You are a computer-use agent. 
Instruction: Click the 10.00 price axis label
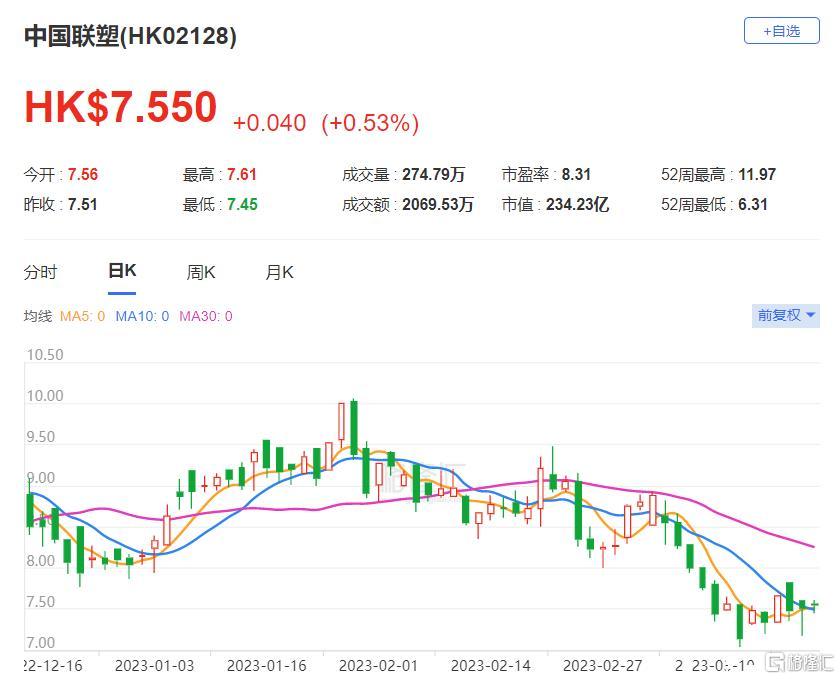click(45, 396)
